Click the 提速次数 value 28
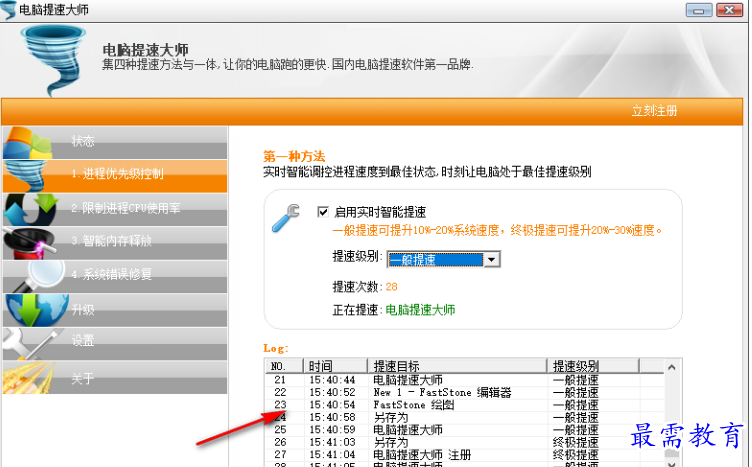 pos(391,287)
